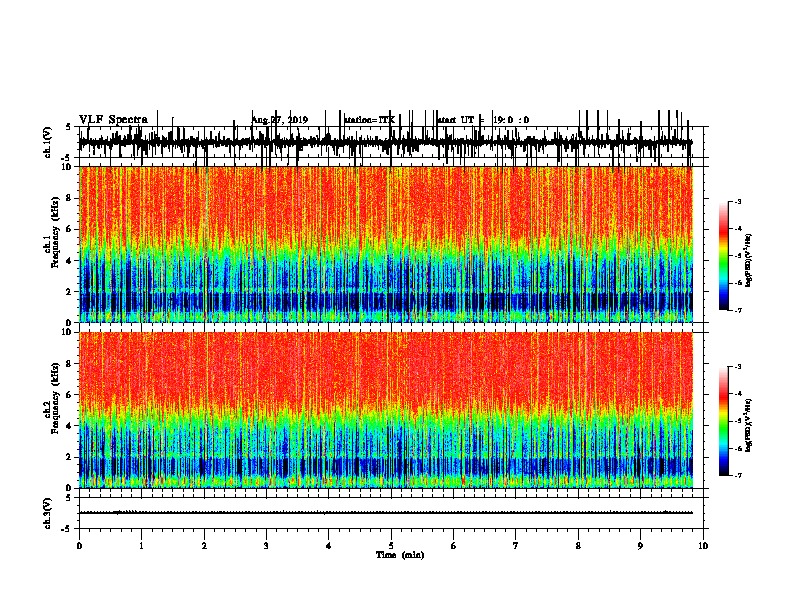Click the "2" kHz tick on ch.1 frequency axis

pos(69,291)
